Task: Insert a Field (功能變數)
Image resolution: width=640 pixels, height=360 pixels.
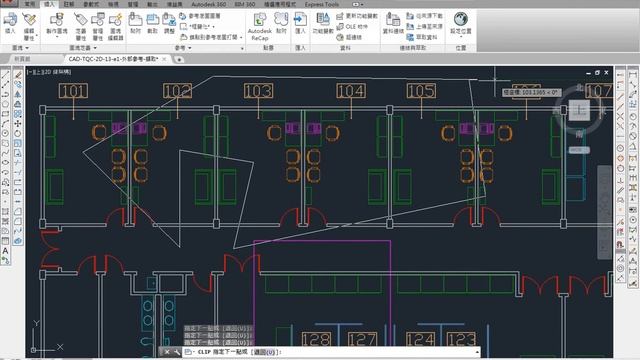Action: pyautogui.click(x=323, y=23)
